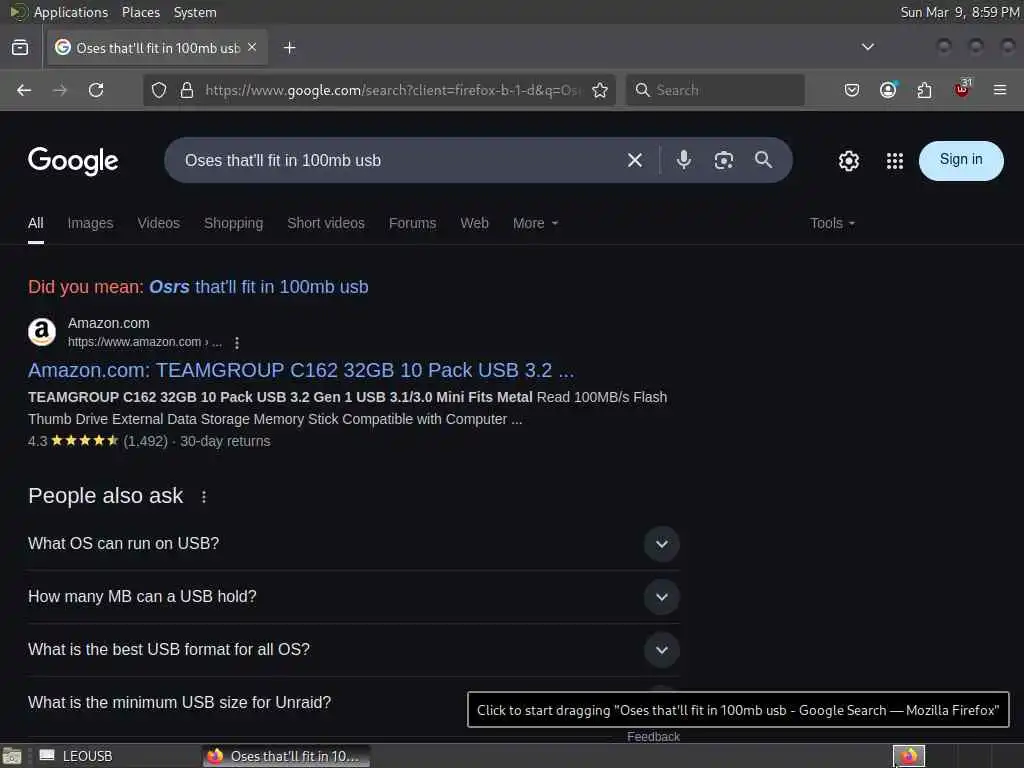The image size is (1024, 768).
Task: Open Google quick settings gear
Action: [848, 161]
